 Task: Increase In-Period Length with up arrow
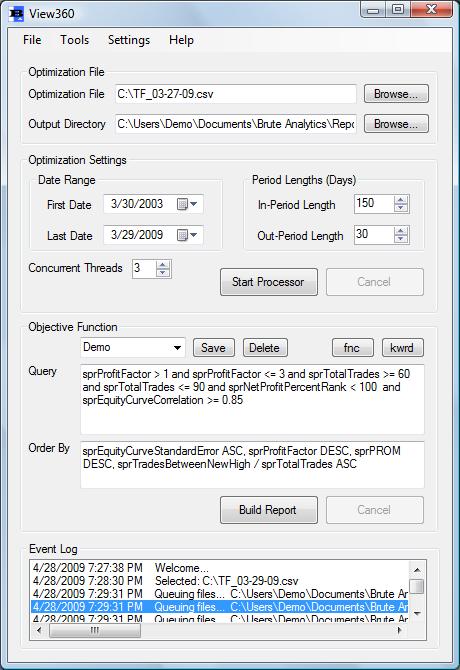(x=401, y=200)
